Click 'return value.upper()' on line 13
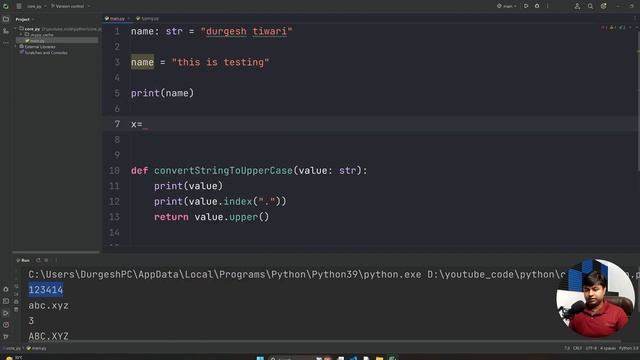 [211, 217]
